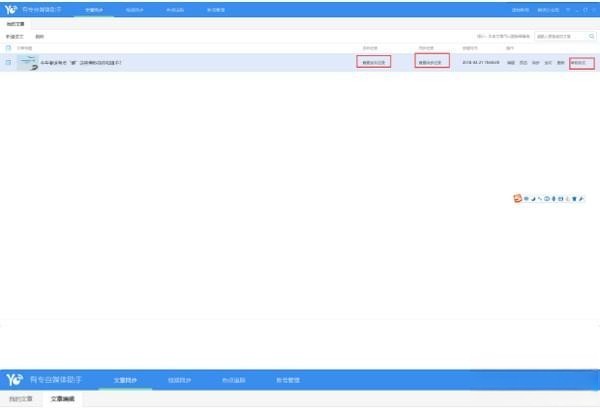Click the Sogou input method logo icon
Image resolution: width=600 pixels, height=412 pixels.
tap(517, 197)
